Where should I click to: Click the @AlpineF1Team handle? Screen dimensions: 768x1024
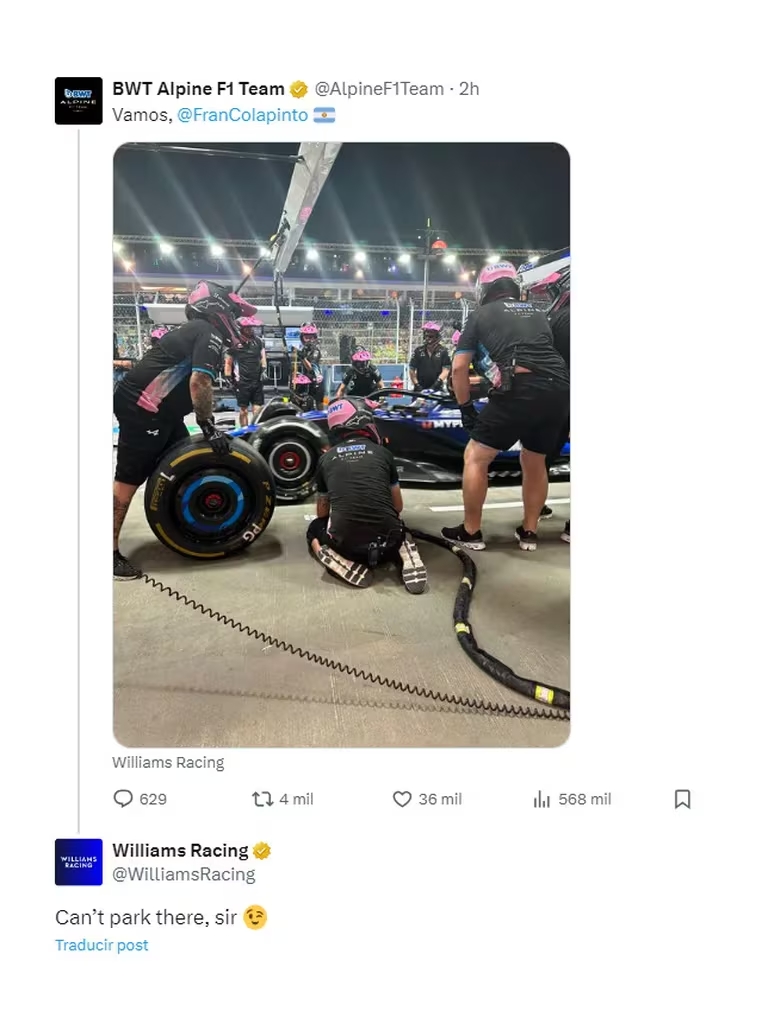click(379, 89)
